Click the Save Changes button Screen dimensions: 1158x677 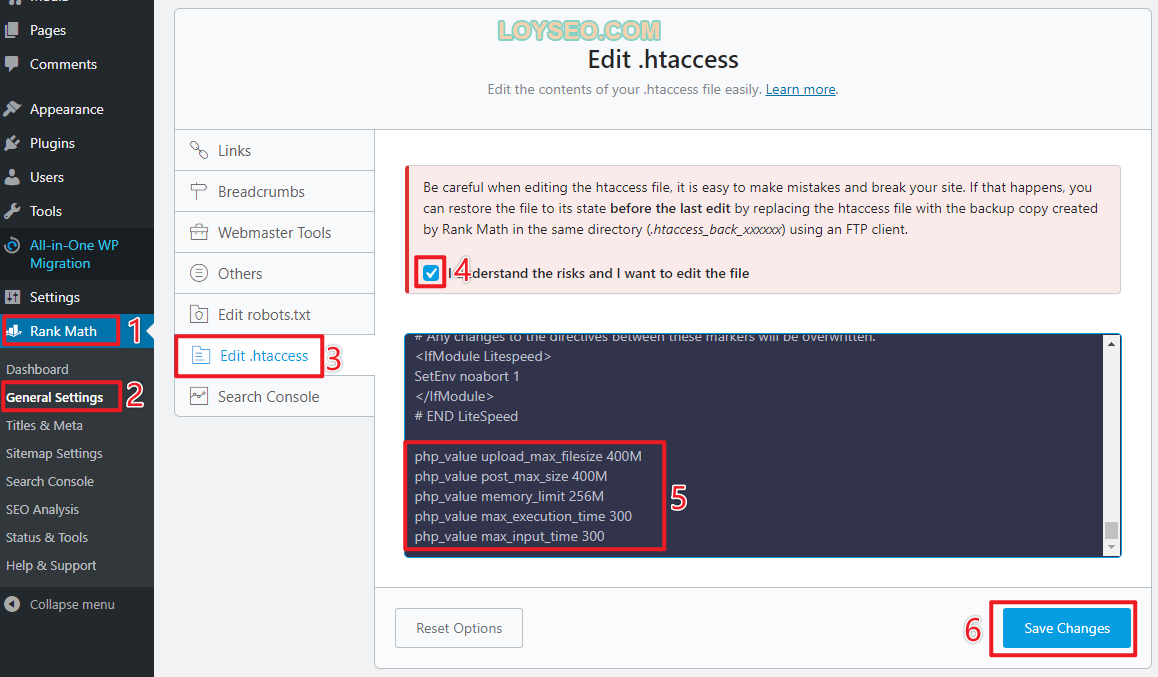[x=1066, y=628]
